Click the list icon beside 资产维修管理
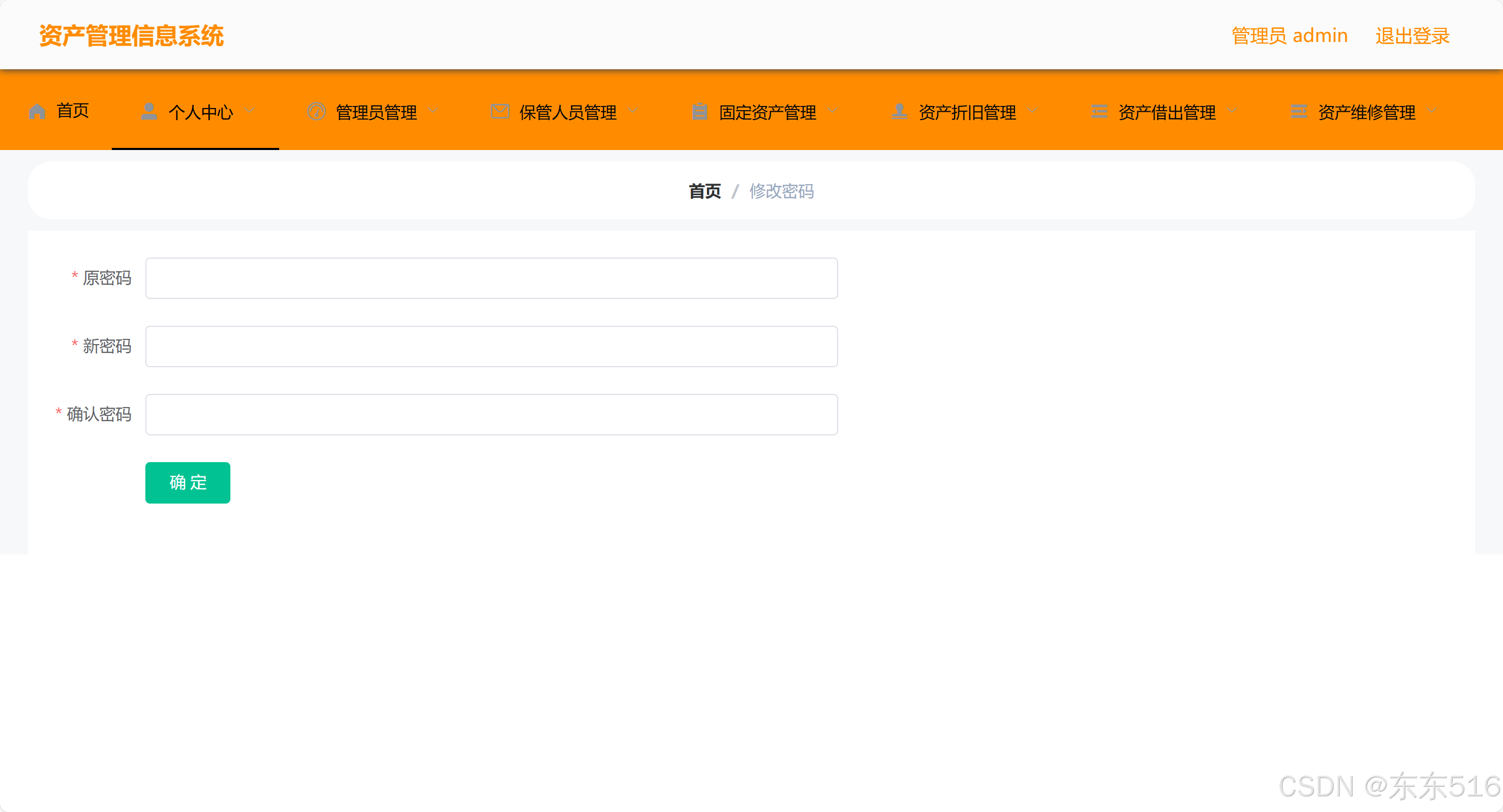1503x812 pixels. point(1299,111)
